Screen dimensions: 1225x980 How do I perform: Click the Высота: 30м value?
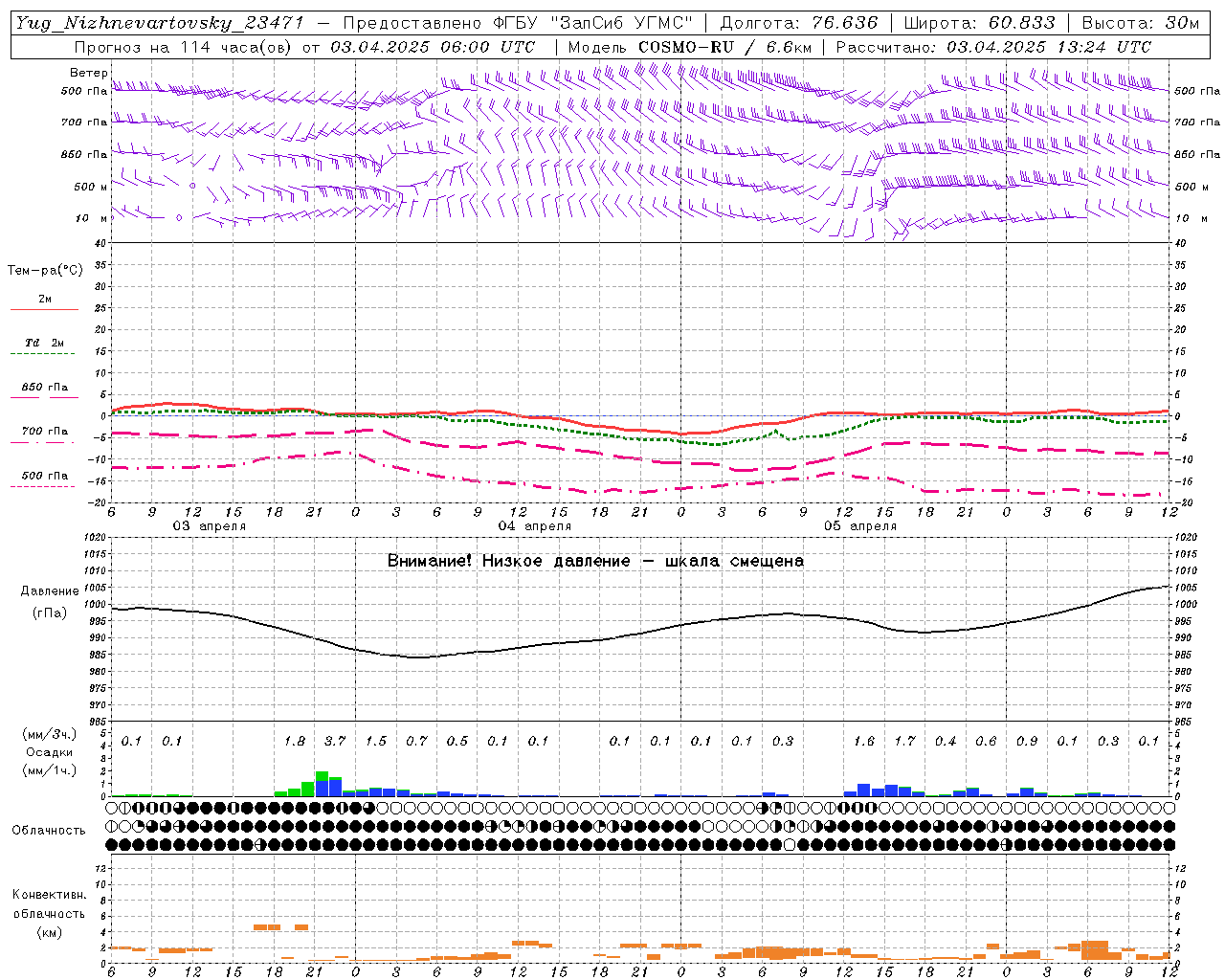pyautogui.click(x=1140, y=23)
